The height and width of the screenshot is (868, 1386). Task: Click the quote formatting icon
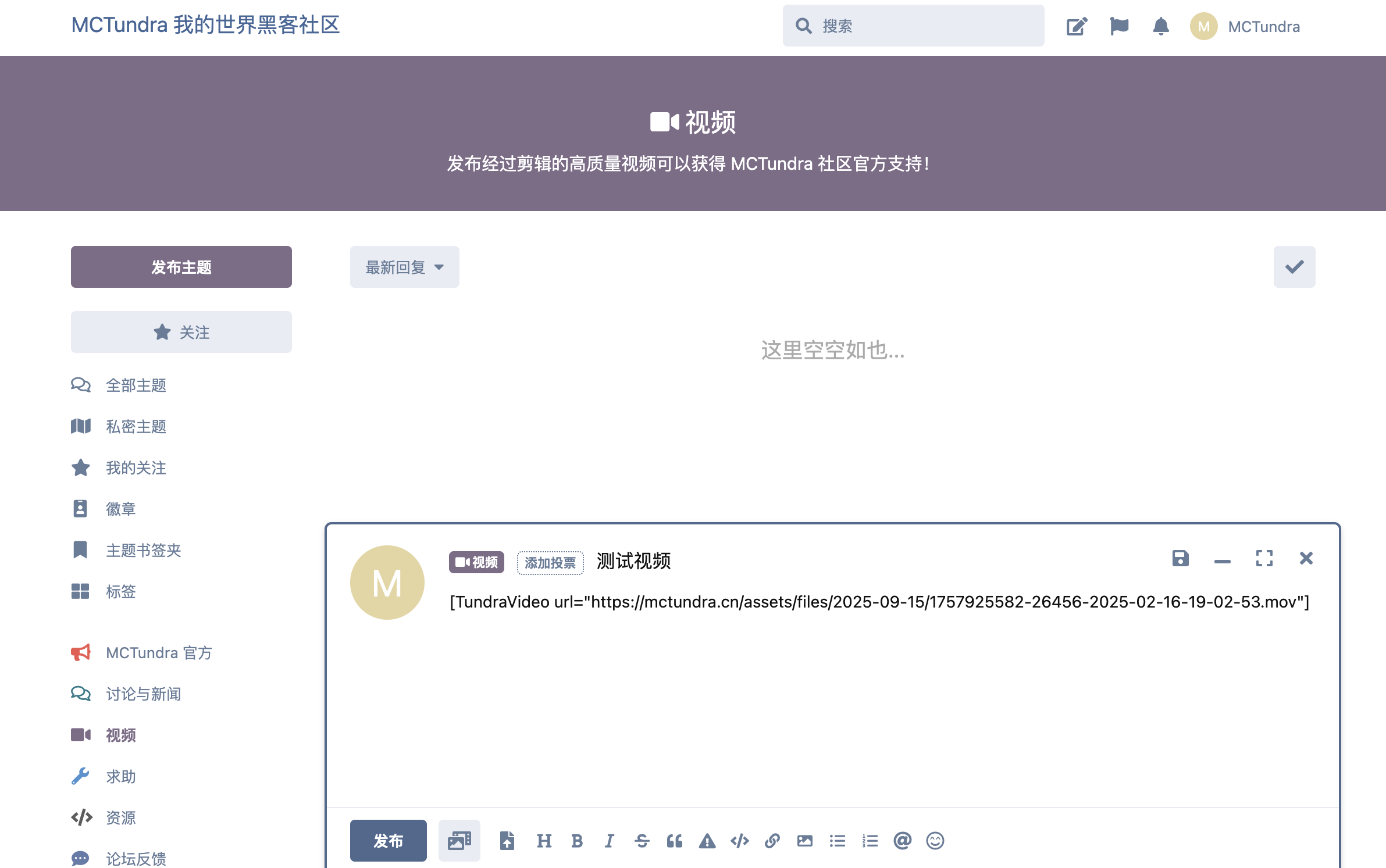coord(674,841)
